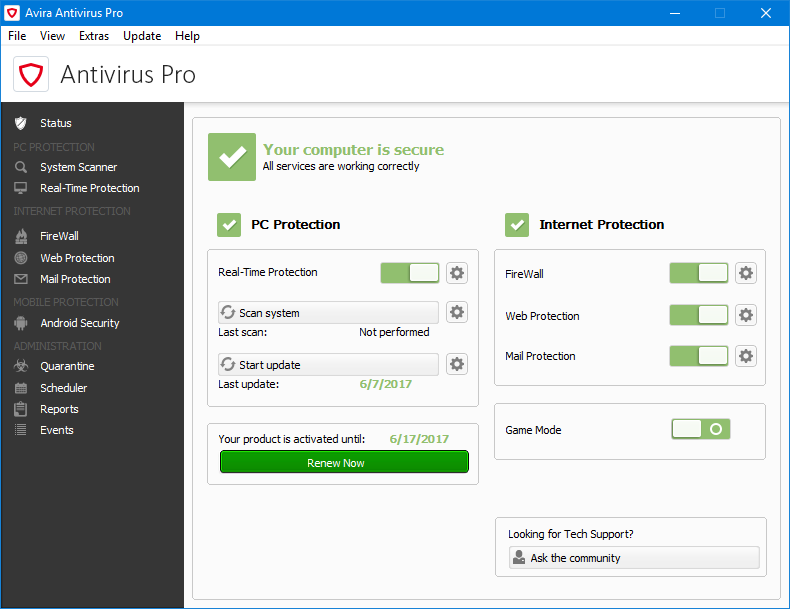Open Scheduler in the Administration sidebar
This screenshot has width=790, height=609.
tap(63, 388)
